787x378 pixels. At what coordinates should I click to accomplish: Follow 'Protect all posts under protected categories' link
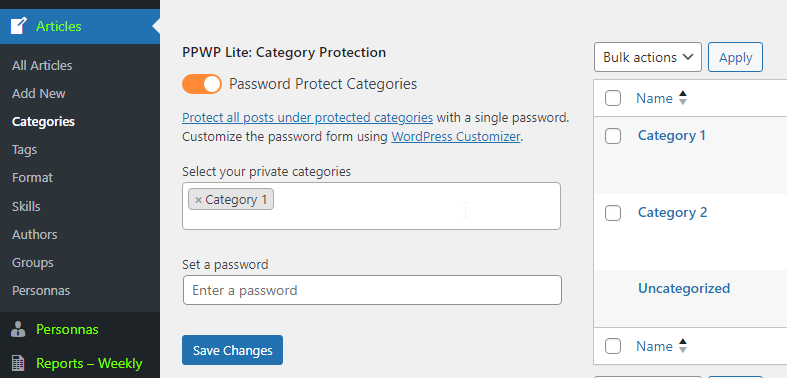(308, 117)
